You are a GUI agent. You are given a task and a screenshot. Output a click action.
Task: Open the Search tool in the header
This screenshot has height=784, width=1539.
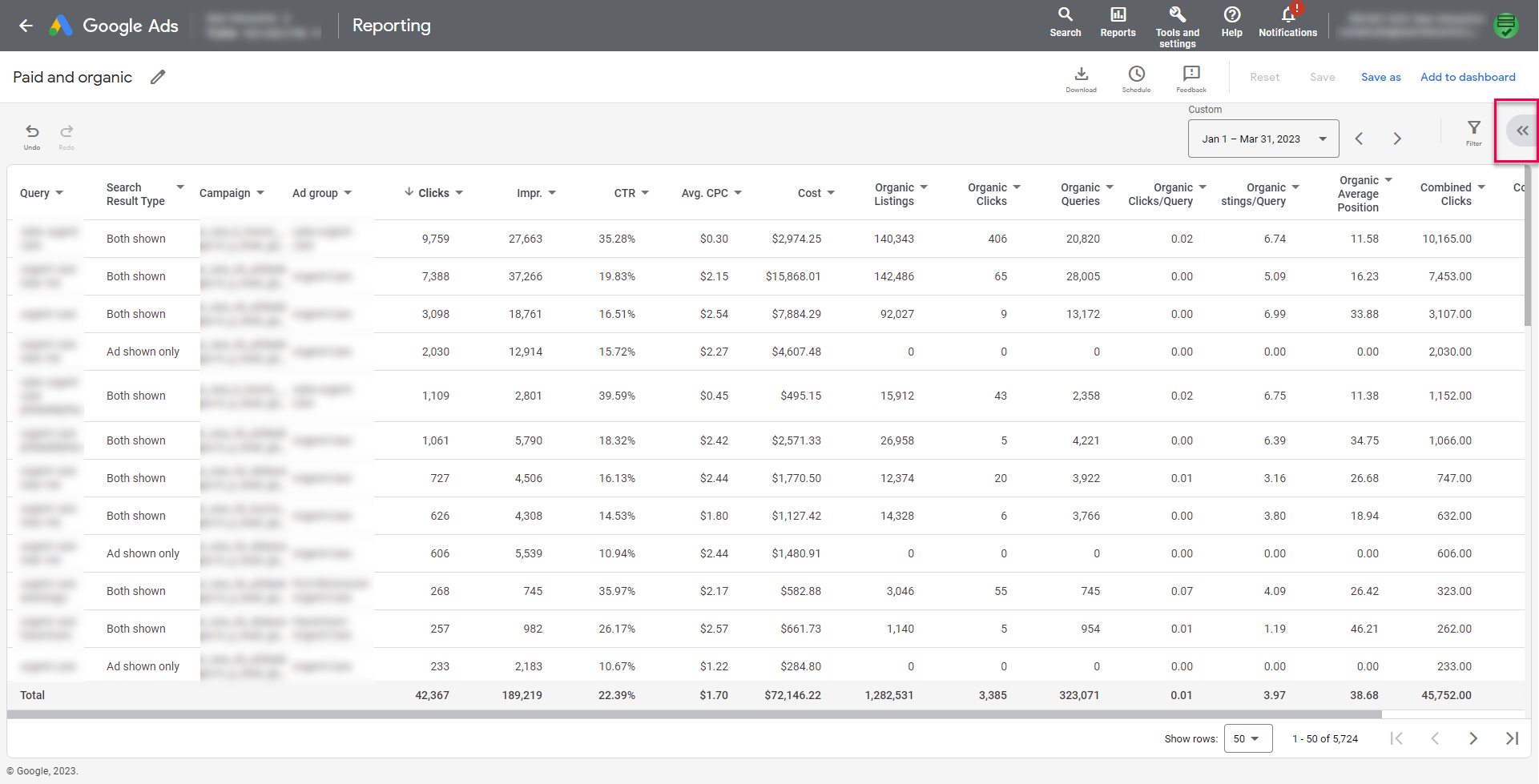coord(1065,22)
